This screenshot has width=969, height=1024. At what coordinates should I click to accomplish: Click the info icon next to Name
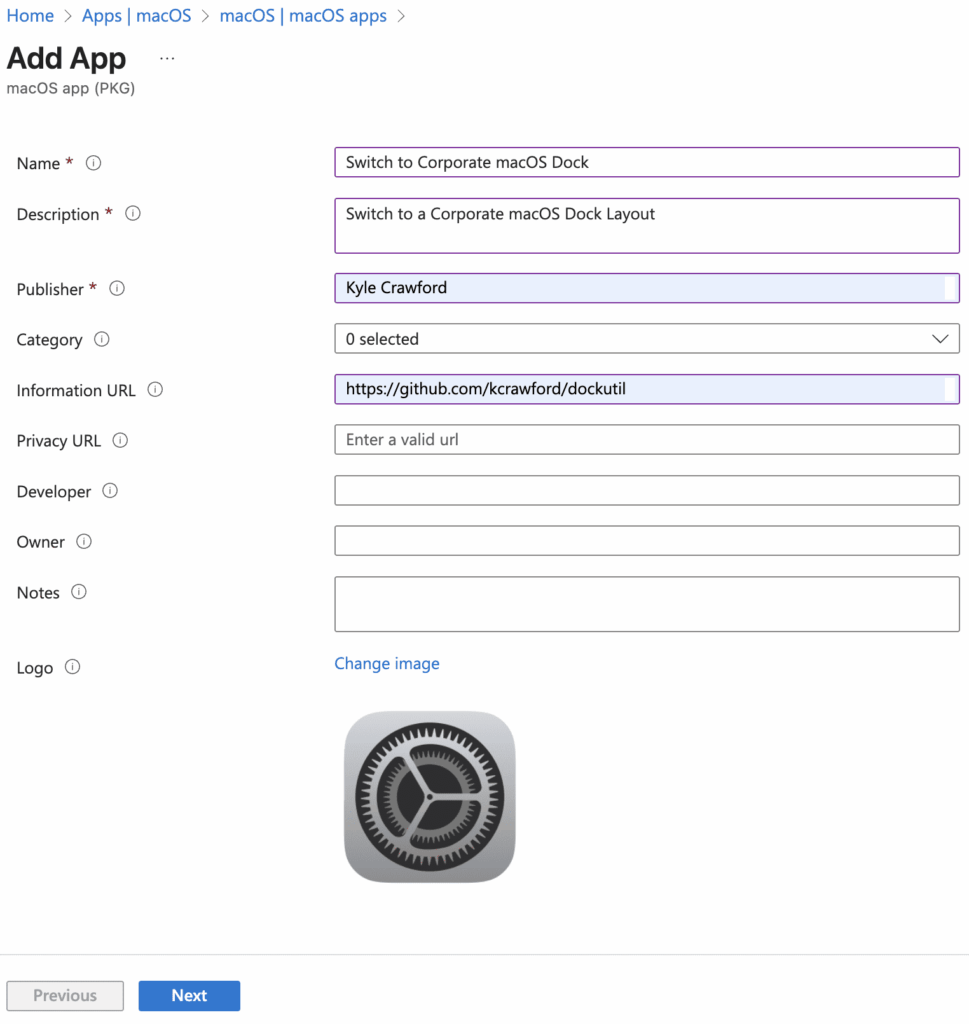(x=94, y=163)
